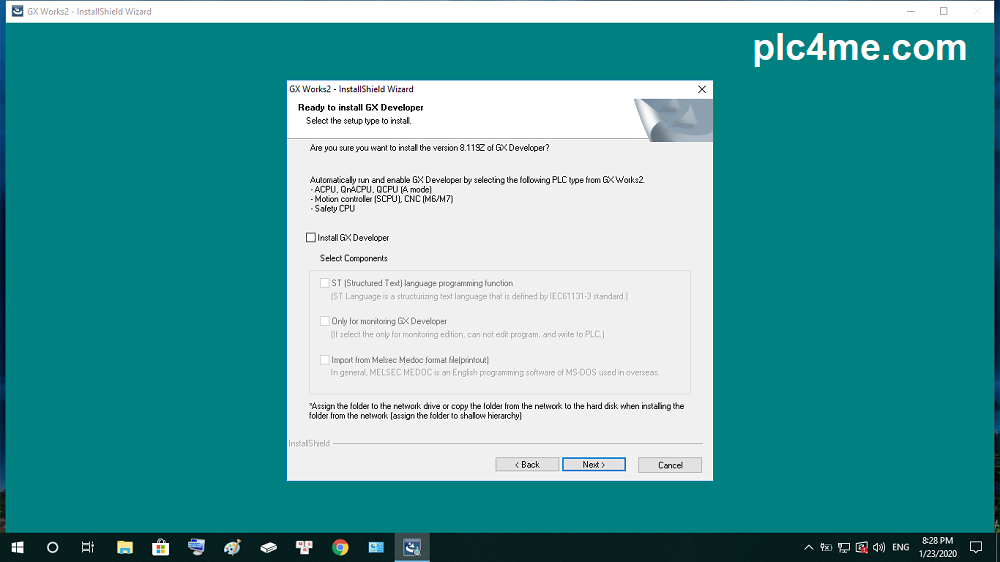Image resolution: width=1000 pixels, height=562 pixels.
Task: Select the active InstallShield installer taskbar icon
Action: point(412,547)
